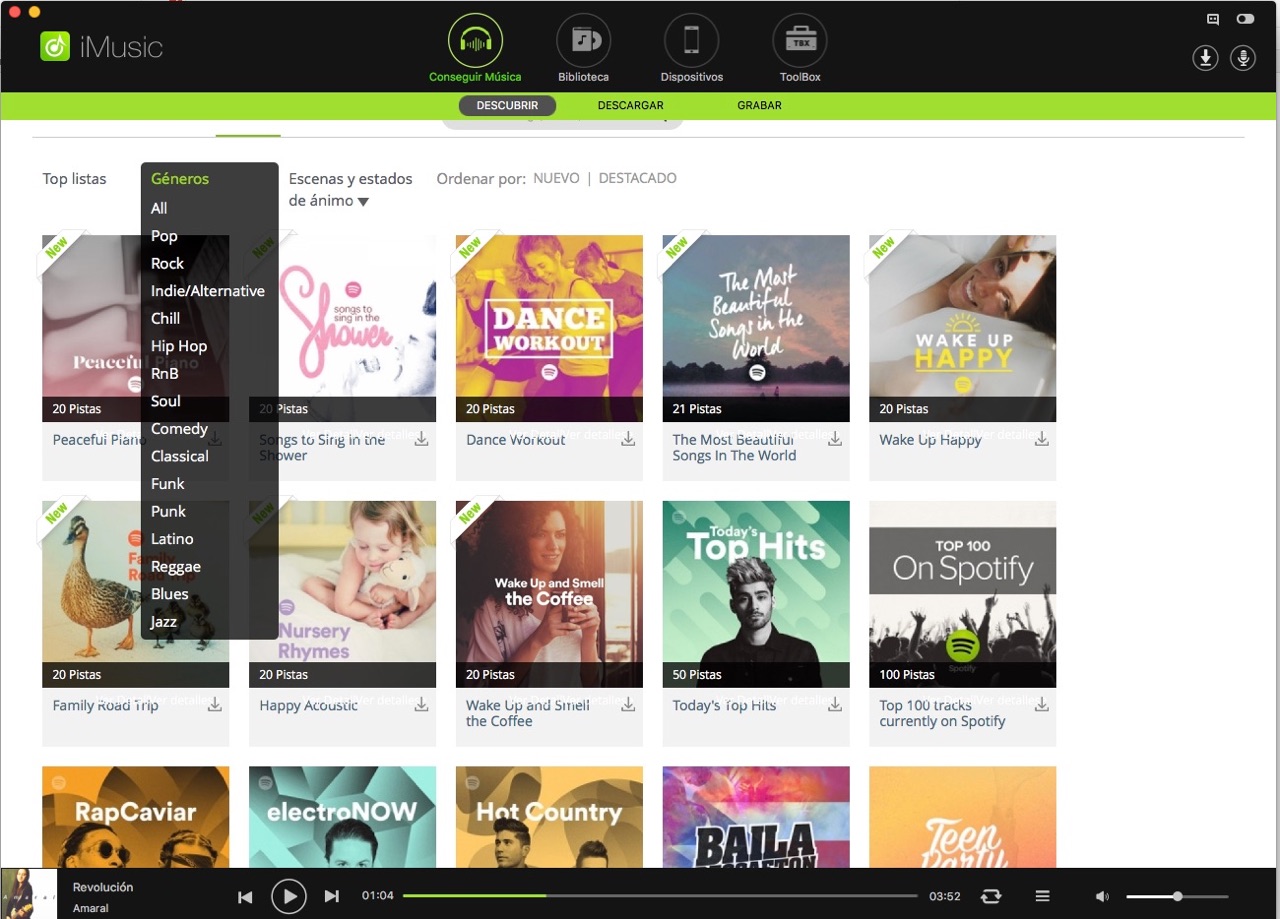This screenshot has height=919, width=1280.
Task: Open the Wake Up Happy playlist cover
Action: click(x=962, y=328)
